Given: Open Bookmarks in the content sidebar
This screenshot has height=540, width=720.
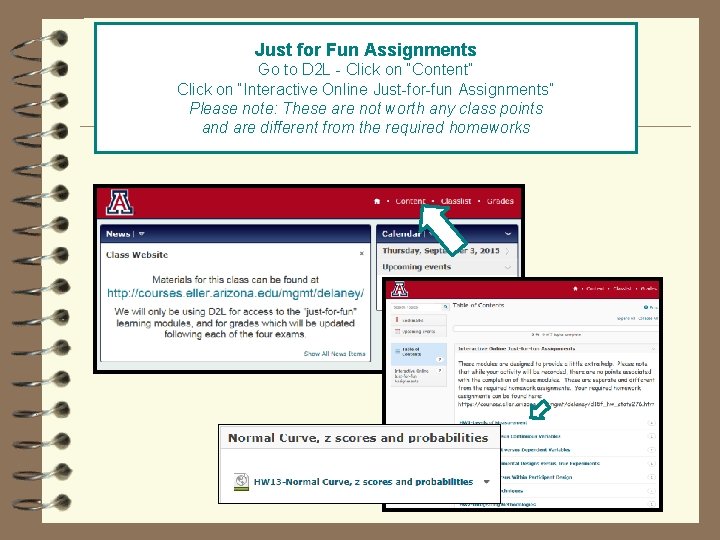Looking at the screenshot, I should click(x=419, y=320).
